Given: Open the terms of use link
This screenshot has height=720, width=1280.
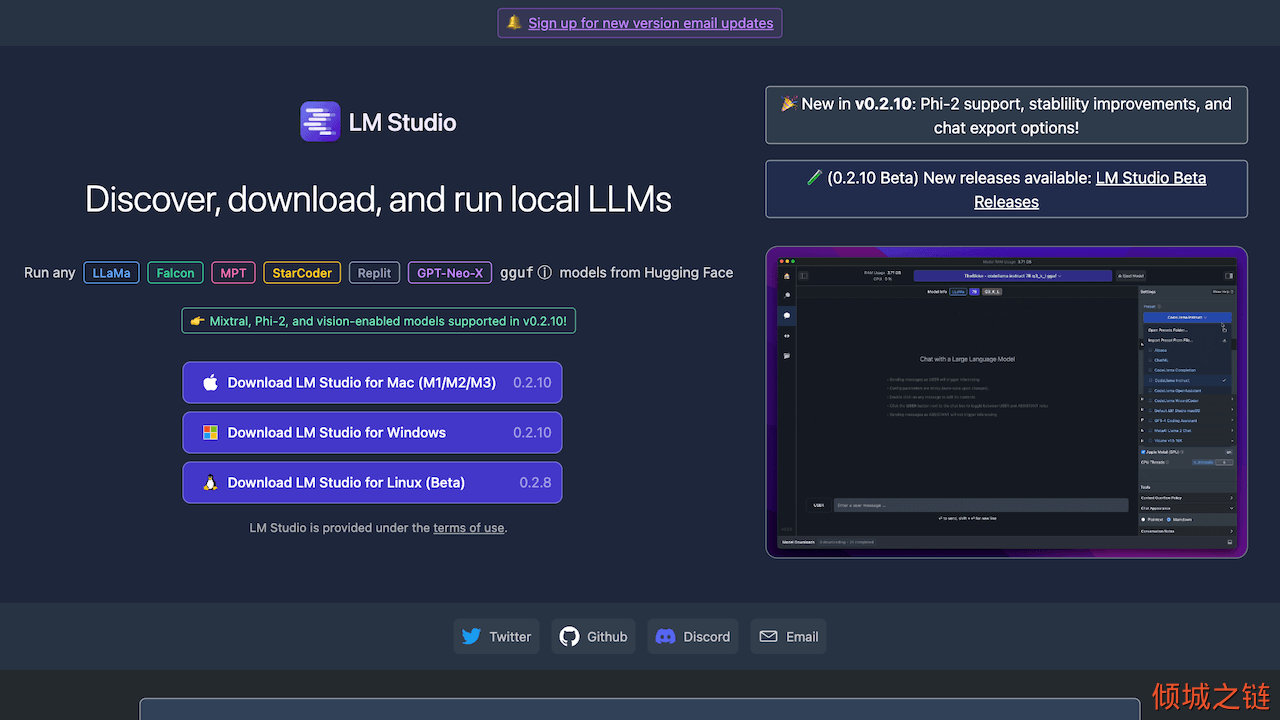Looking at the screenshot, I should tap(469, 527).
